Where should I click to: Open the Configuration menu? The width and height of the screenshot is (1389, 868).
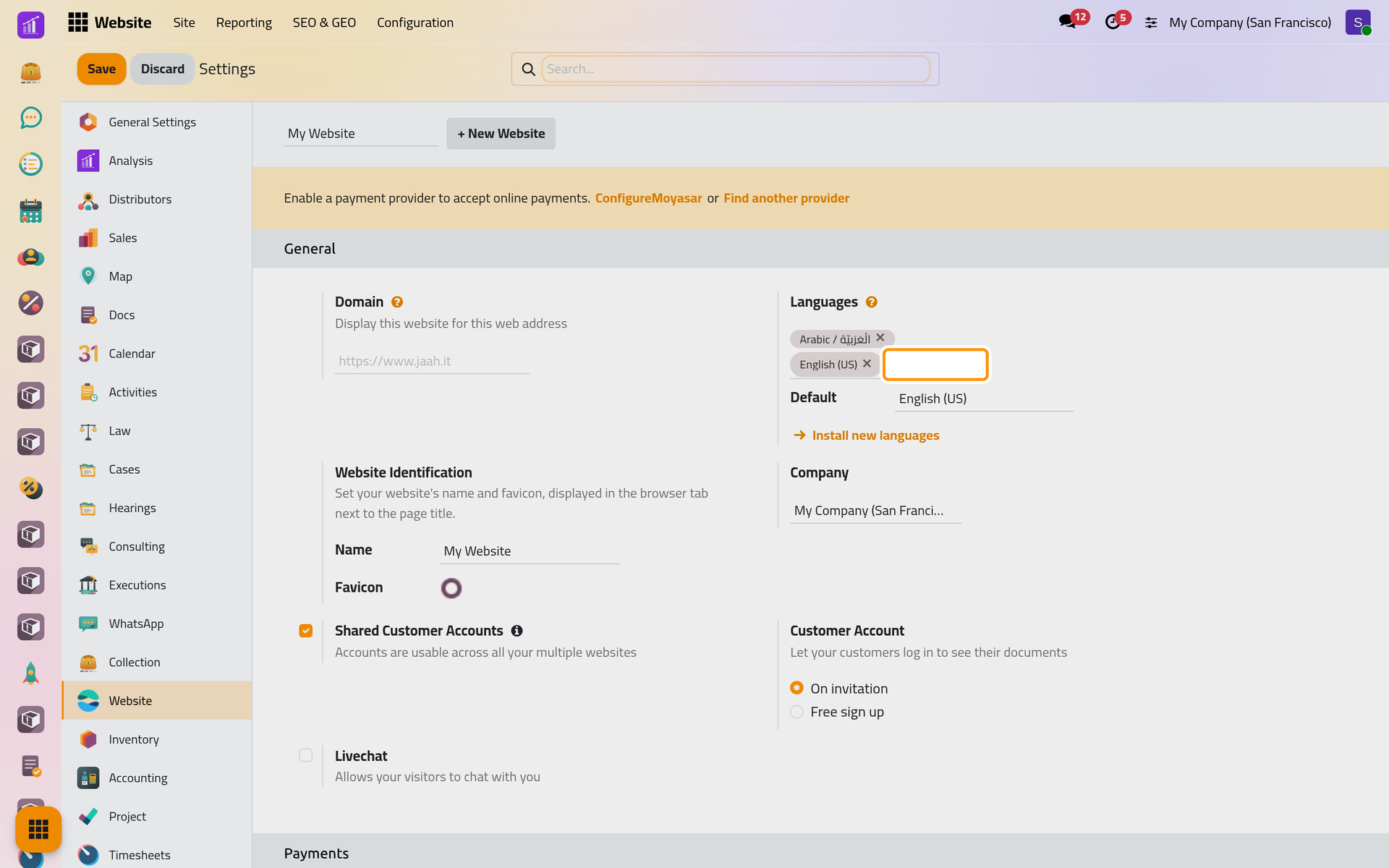[415, 22]
